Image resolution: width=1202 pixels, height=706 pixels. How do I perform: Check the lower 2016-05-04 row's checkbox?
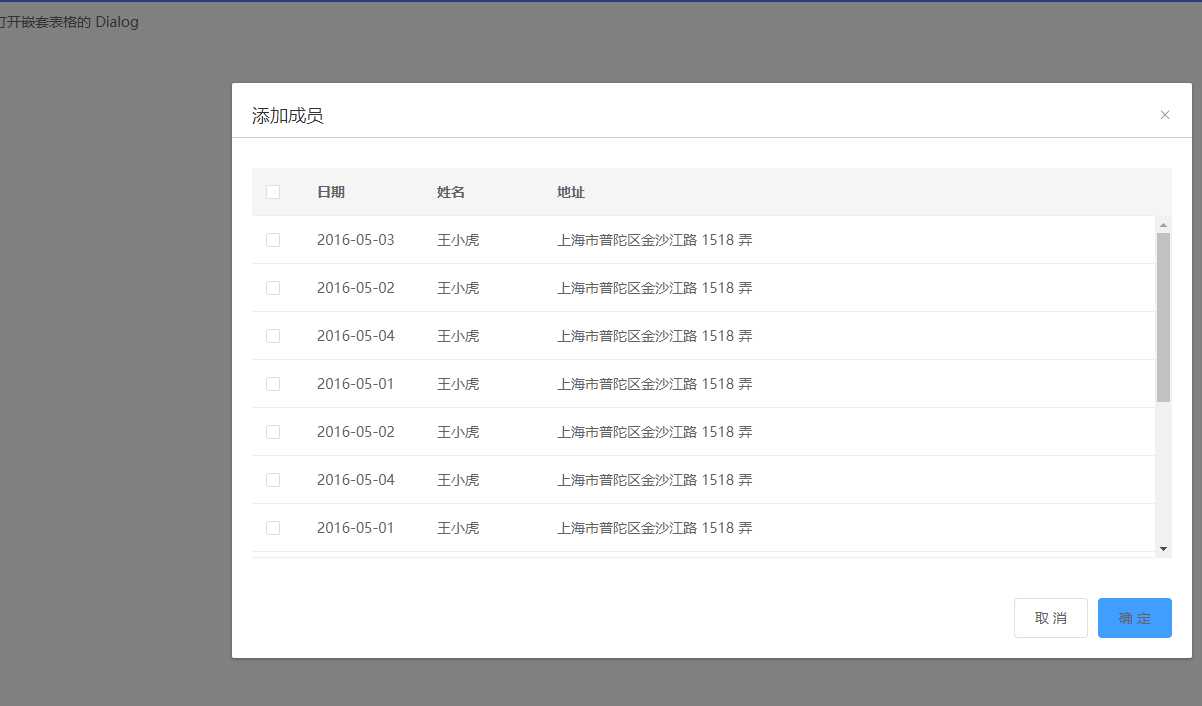pos(273,480)
